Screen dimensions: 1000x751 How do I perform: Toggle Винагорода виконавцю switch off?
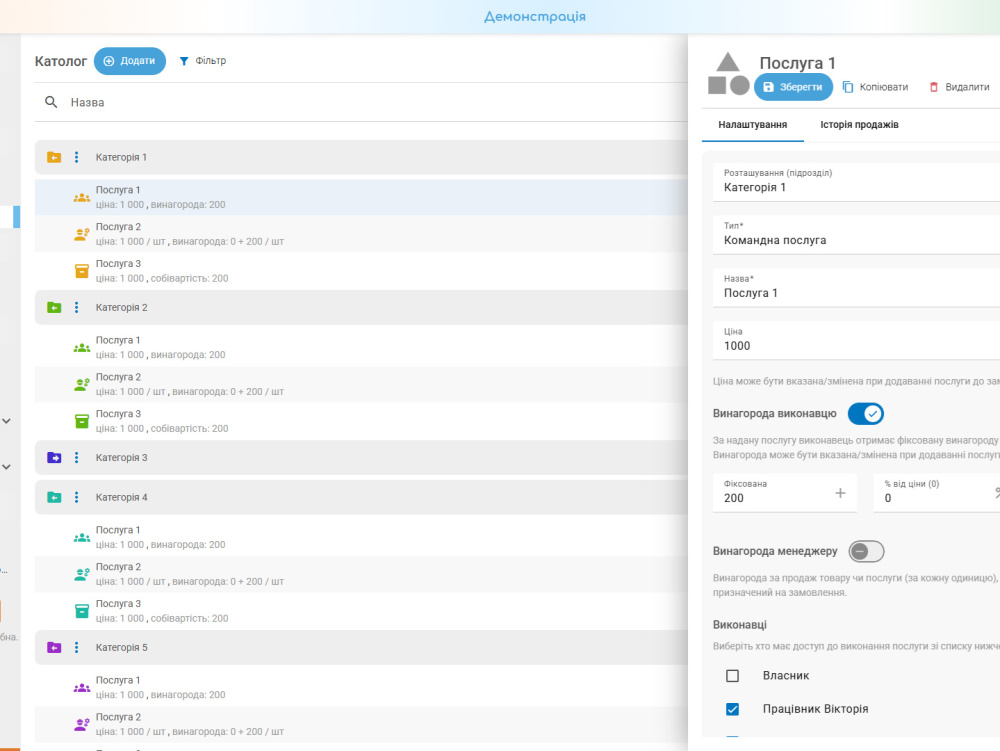tap(865, 414)
